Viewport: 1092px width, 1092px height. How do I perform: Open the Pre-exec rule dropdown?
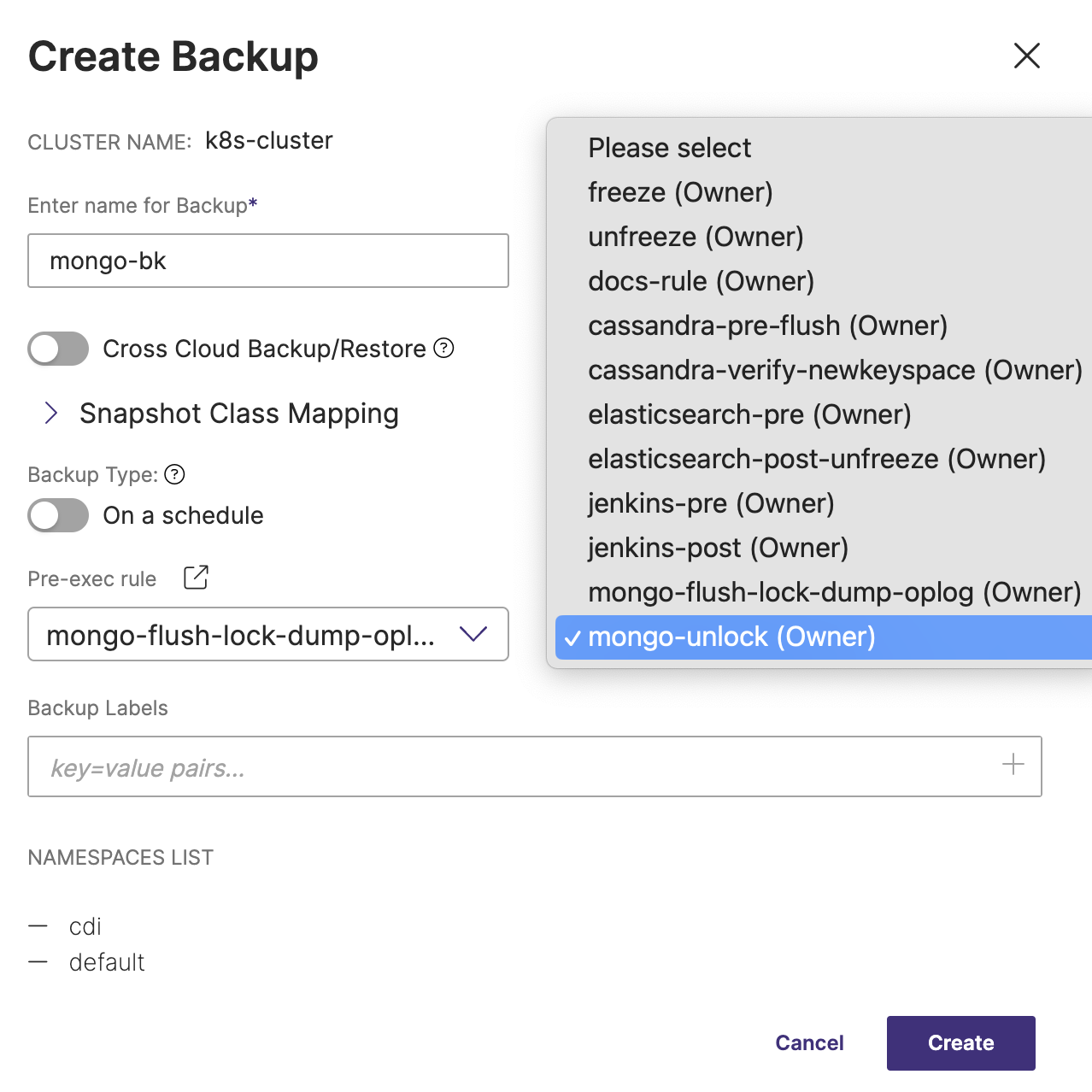(x=267, y=634)
